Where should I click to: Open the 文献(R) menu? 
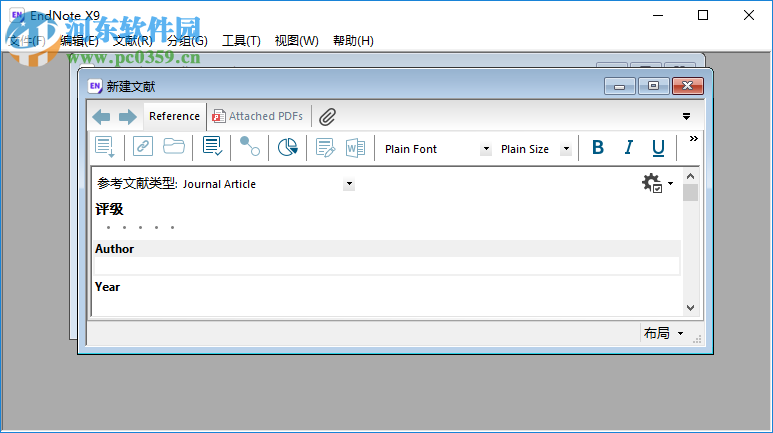click(x=133, y=40)
